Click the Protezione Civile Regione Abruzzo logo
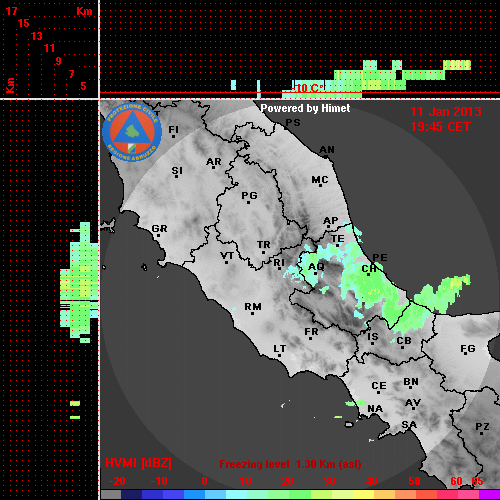The image size is (500, 500). pyautogui.click(x=132, y=132)
